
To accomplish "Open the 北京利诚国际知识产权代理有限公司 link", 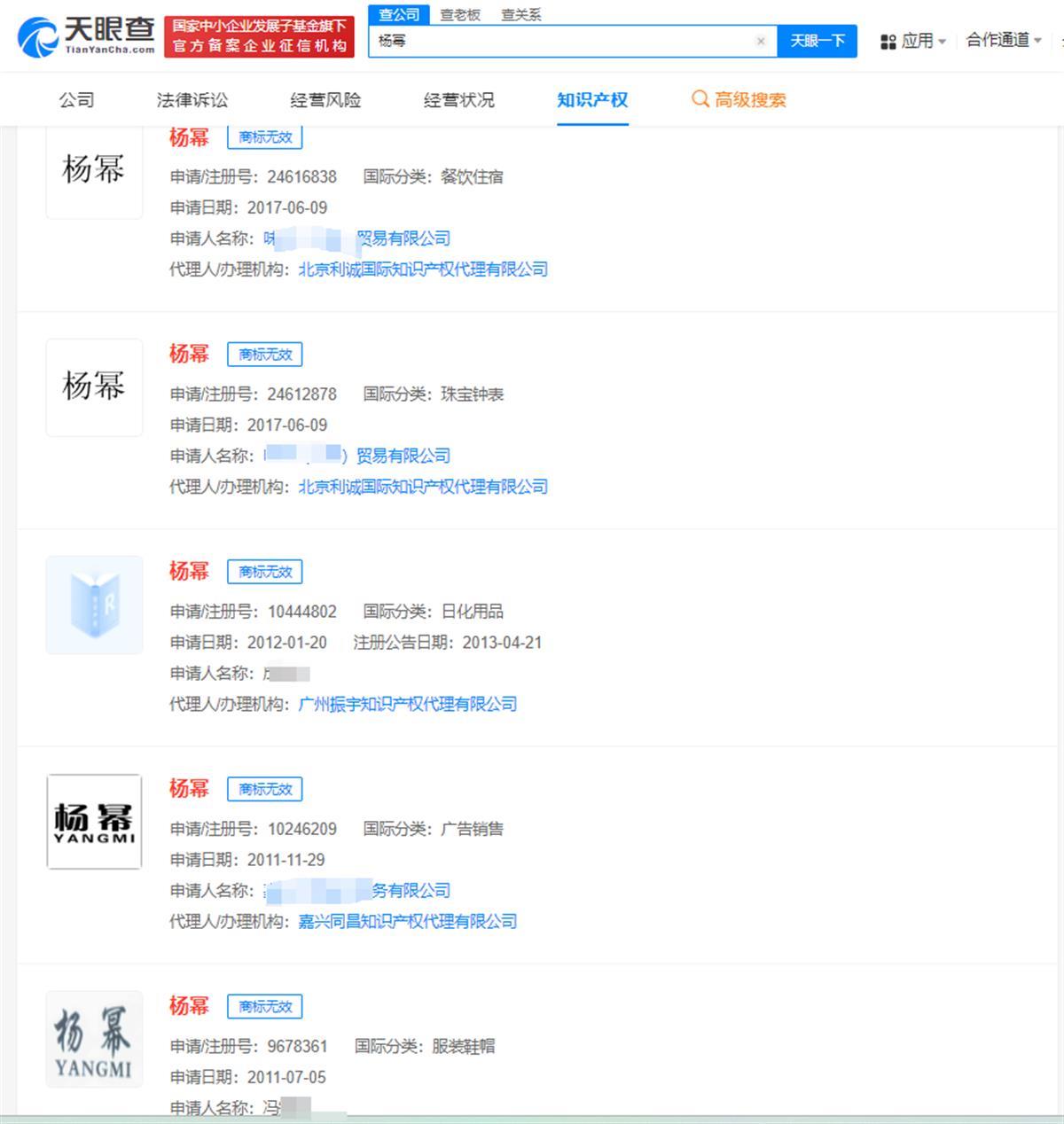I will coord(424,269).
